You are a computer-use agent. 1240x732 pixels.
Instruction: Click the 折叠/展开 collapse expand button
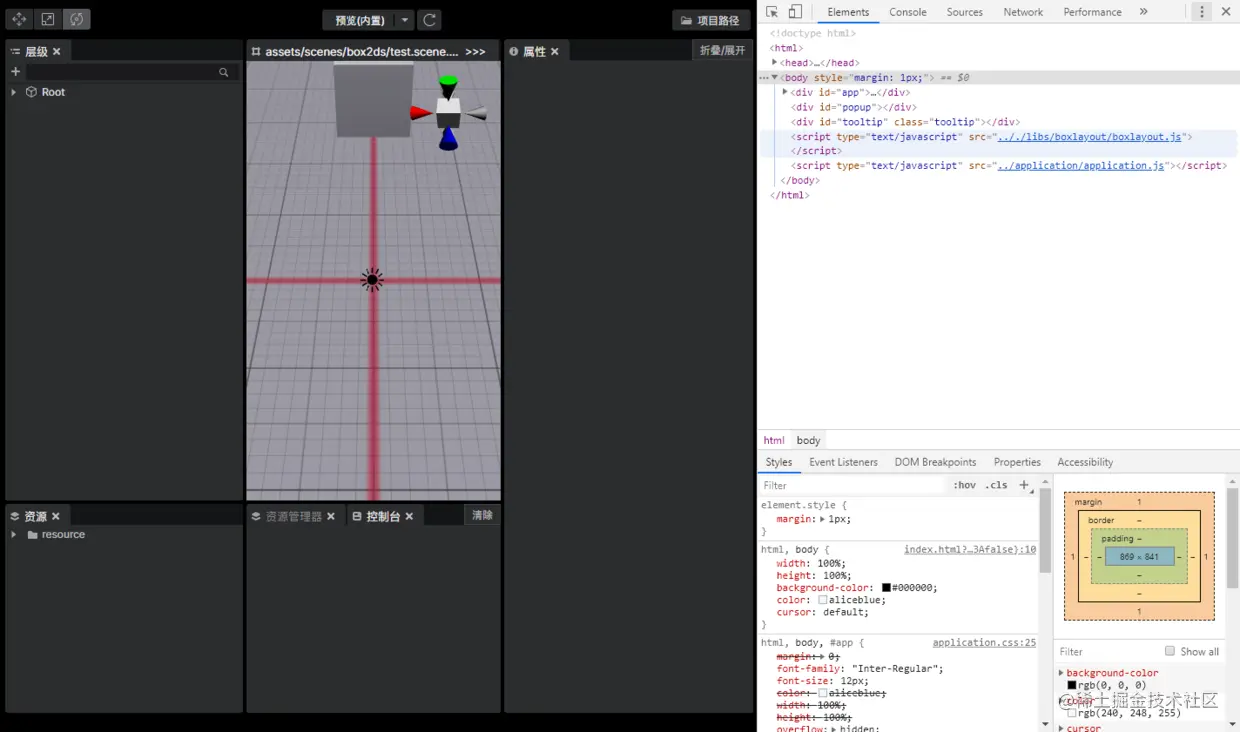pyautogui.click(x=722, y=50)
